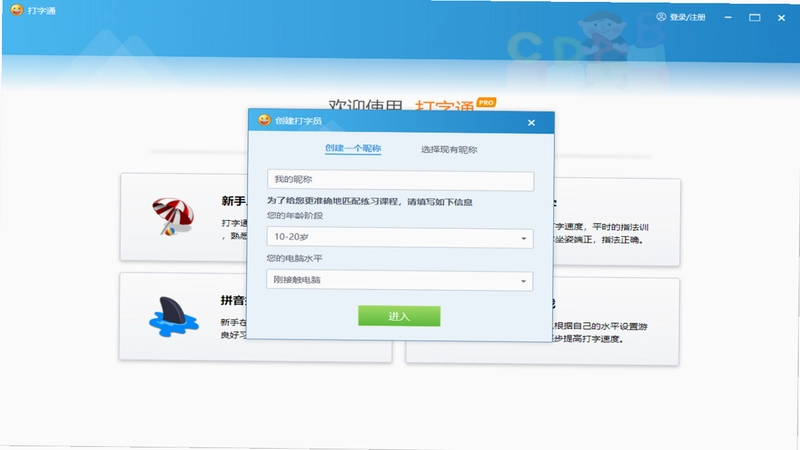Open the 10-20岁 age range dropdown
The image size is (800, 450).
coord(400,238)
